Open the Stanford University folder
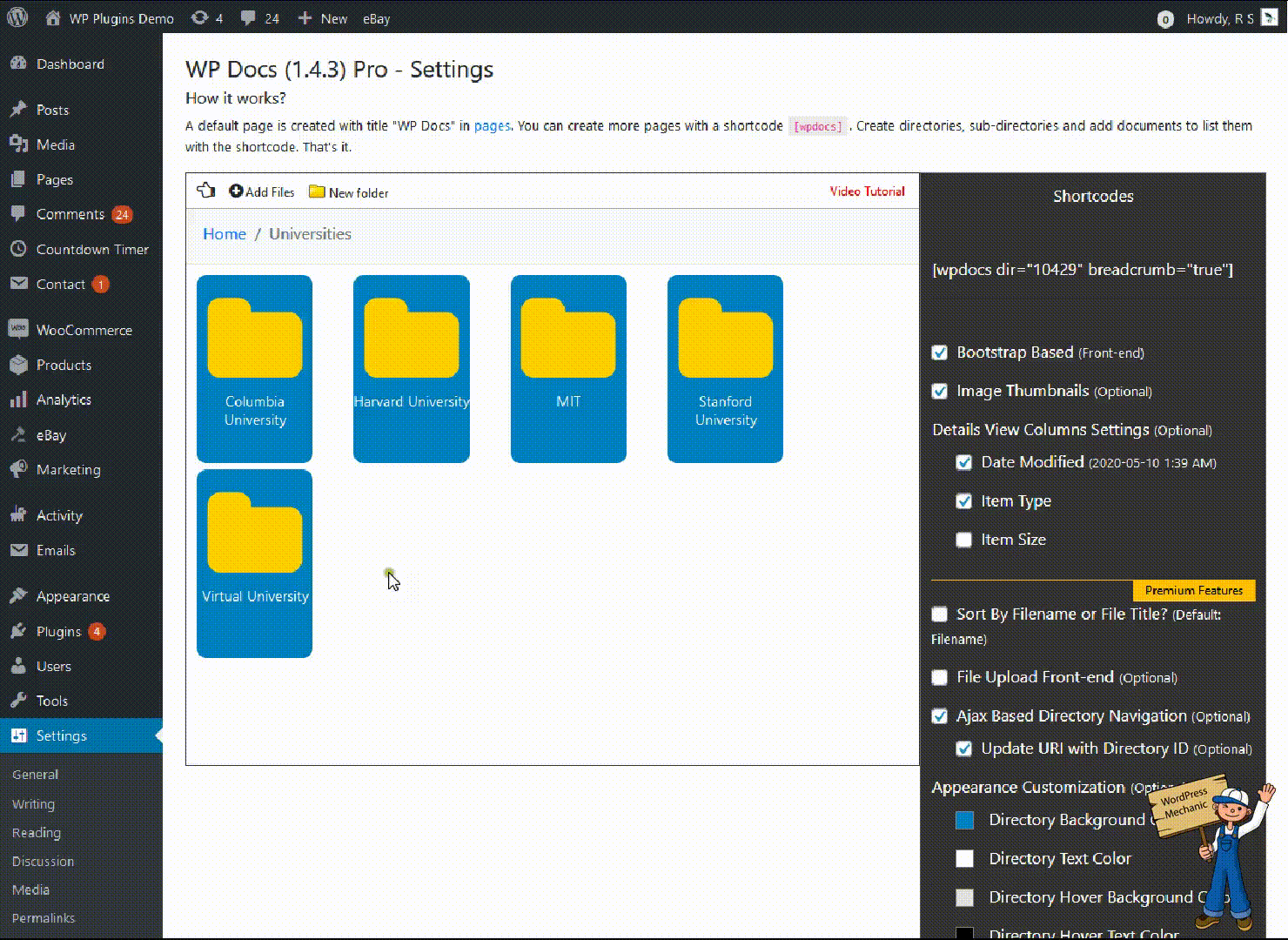Image resolution: width=1288 pixels, height=940 pixels. (x=725, y=369)
